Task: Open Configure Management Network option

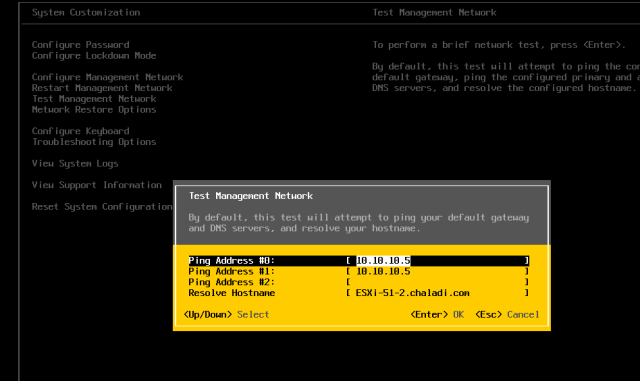Action: click(107, 77)
